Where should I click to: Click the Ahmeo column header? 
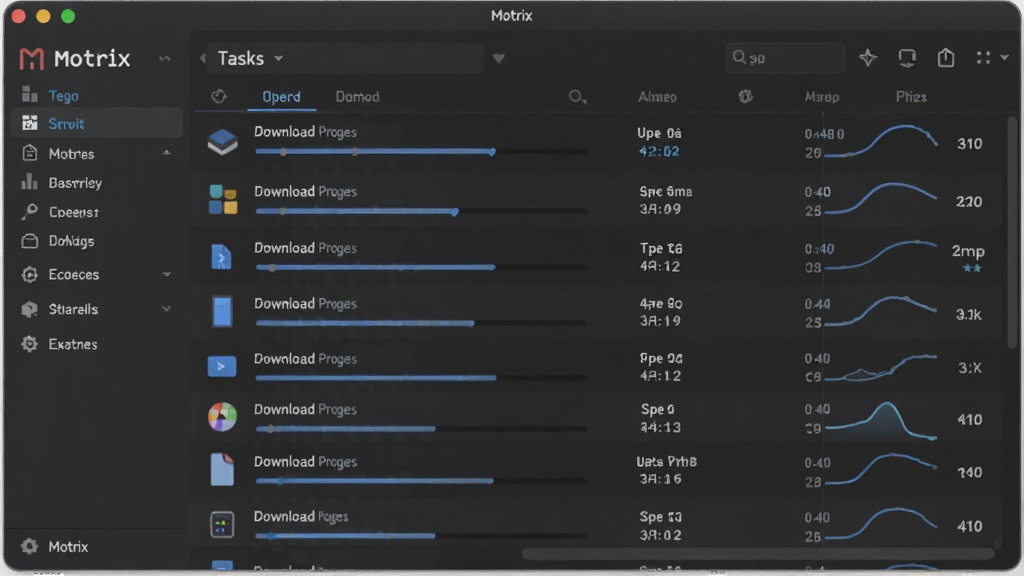click(x=657, y=97)
